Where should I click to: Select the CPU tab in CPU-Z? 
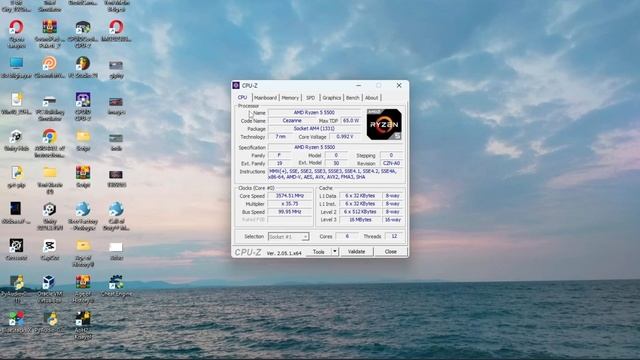tap(242, 98)
